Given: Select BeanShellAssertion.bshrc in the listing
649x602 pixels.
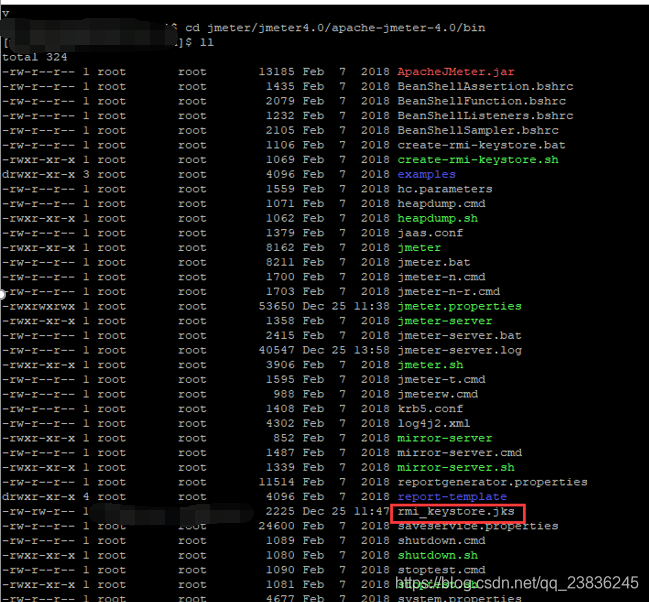Looking at the screenshot, I should pyautogui.click(x=485, y=87).
